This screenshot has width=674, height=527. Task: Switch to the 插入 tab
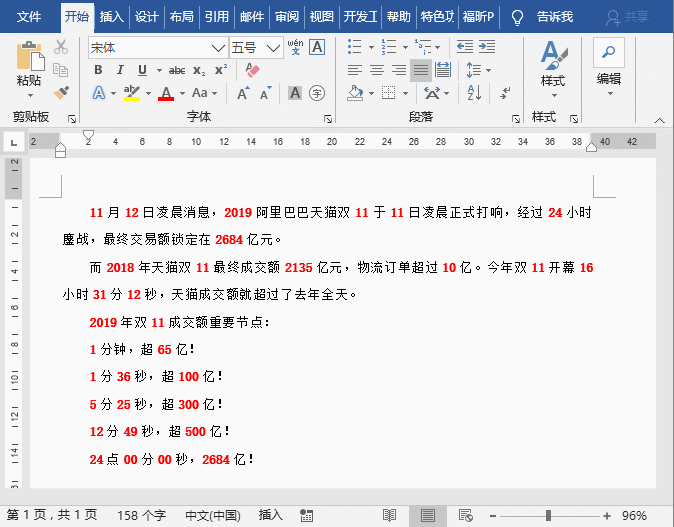[x=111, y=17]
